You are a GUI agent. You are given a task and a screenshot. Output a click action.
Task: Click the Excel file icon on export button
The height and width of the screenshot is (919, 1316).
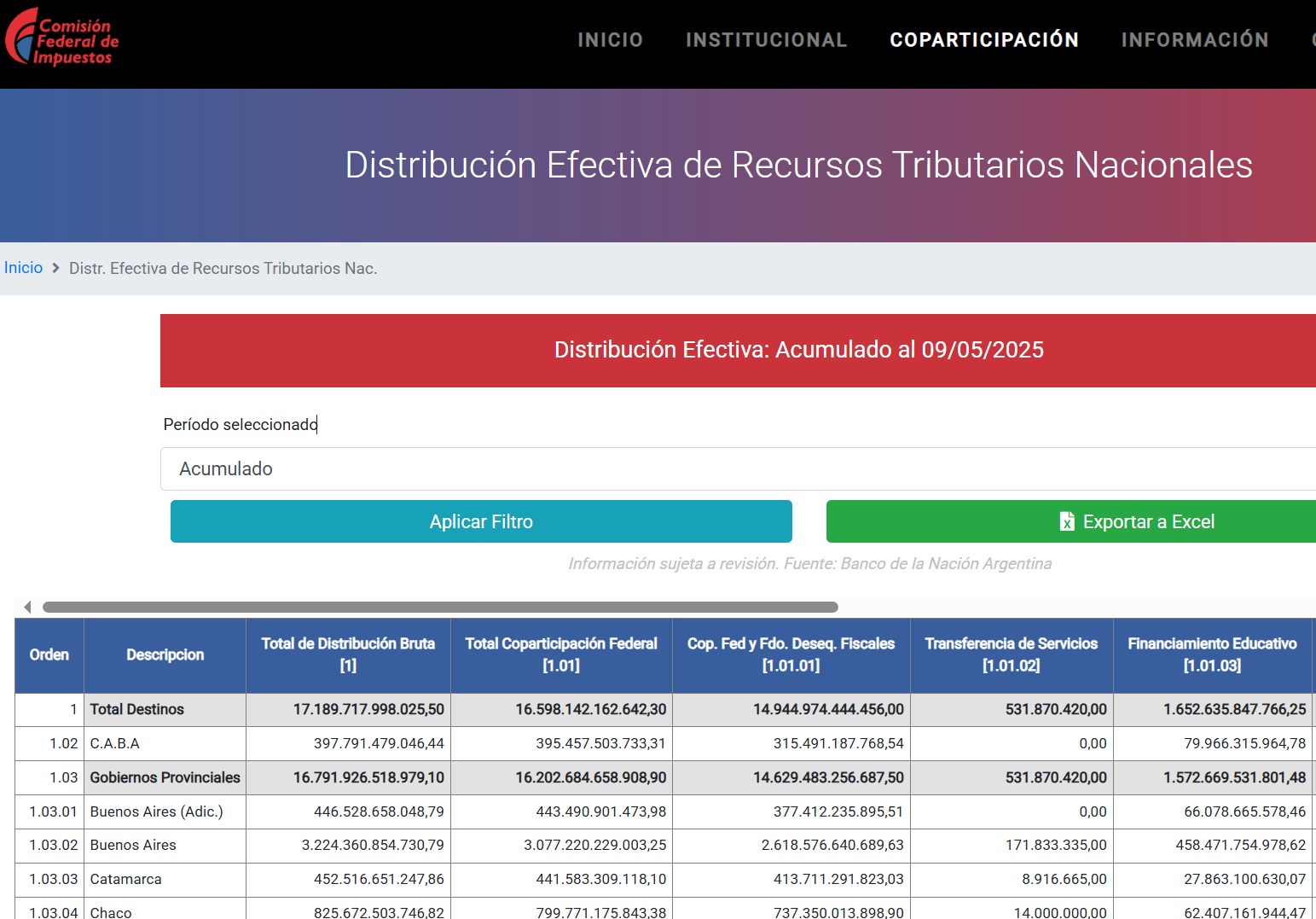tap(1066, 521)
